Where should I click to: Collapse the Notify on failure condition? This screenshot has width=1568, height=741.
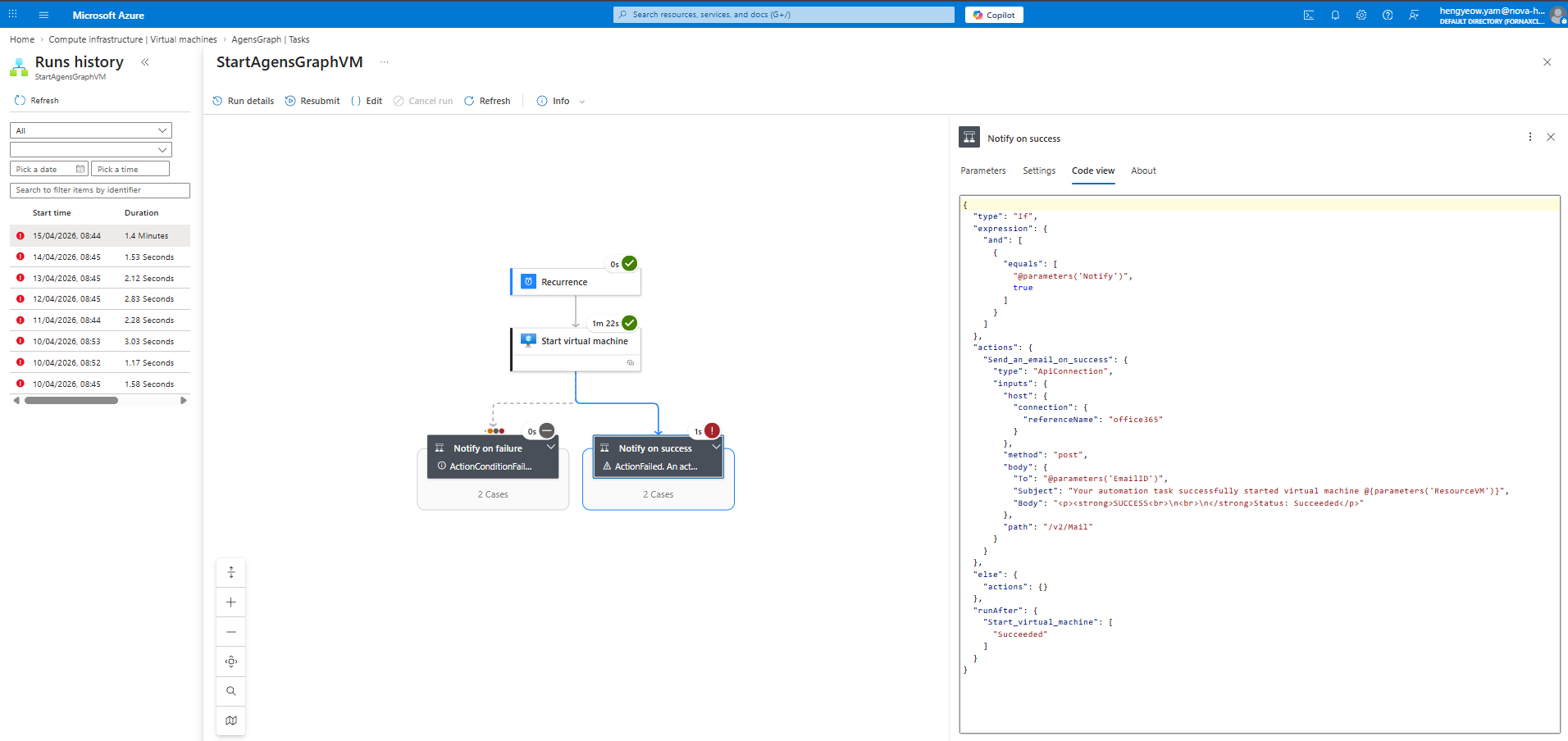(x=551, y=447)
